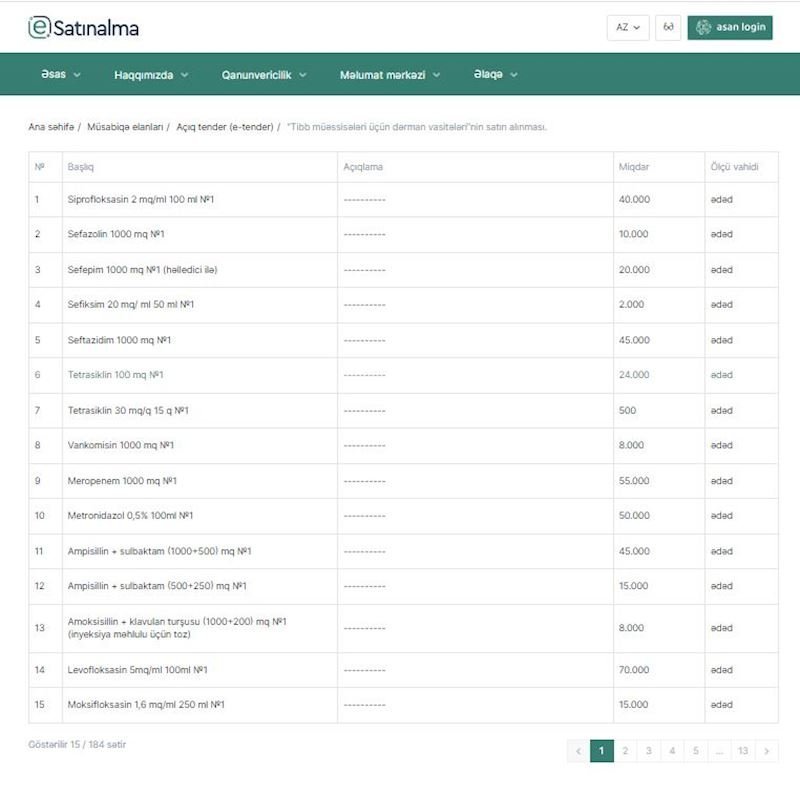Expand the Əlaqə menu

[496, 75]
